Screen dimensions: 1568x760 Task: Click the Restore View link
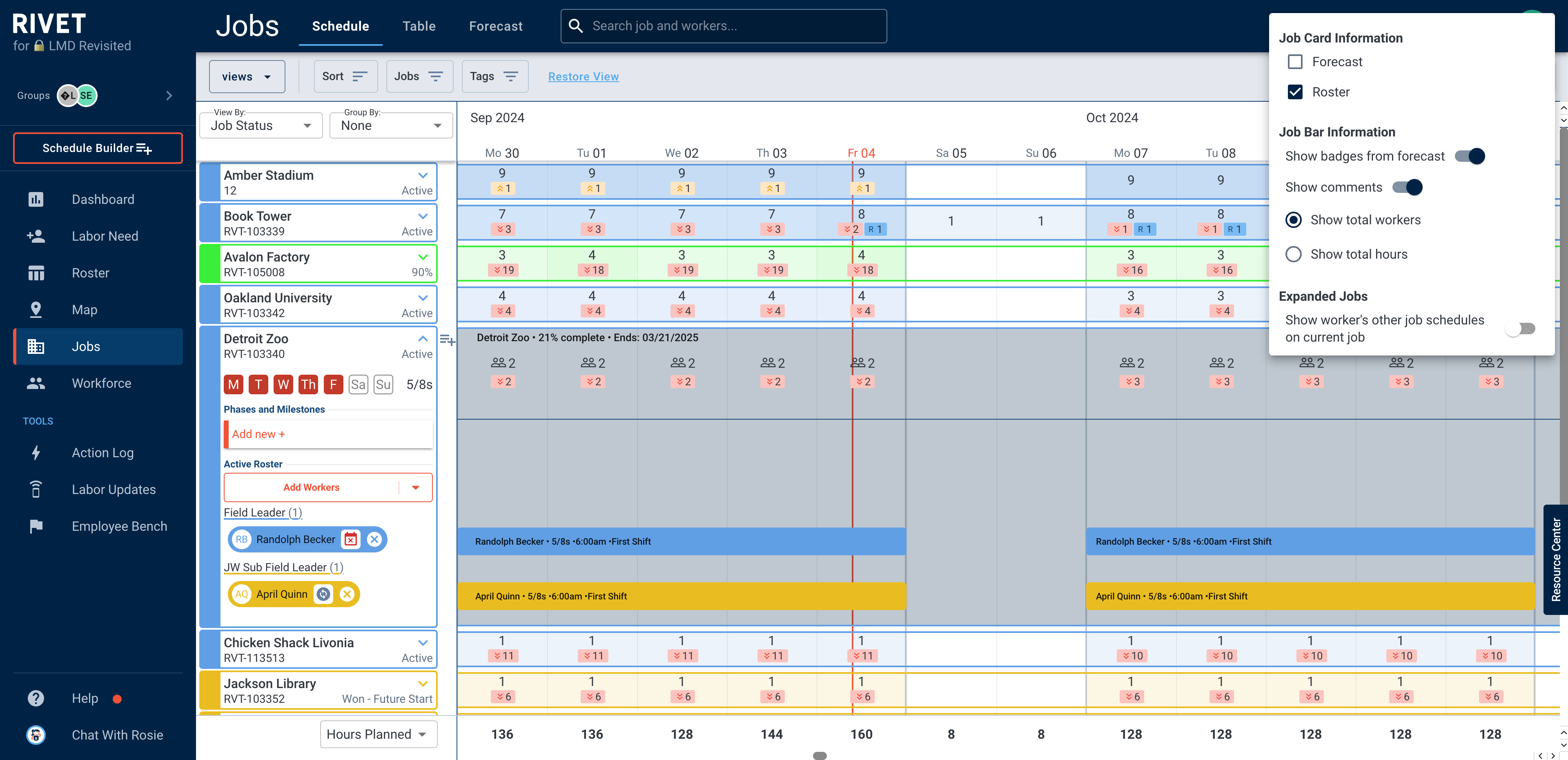(583, 76)
